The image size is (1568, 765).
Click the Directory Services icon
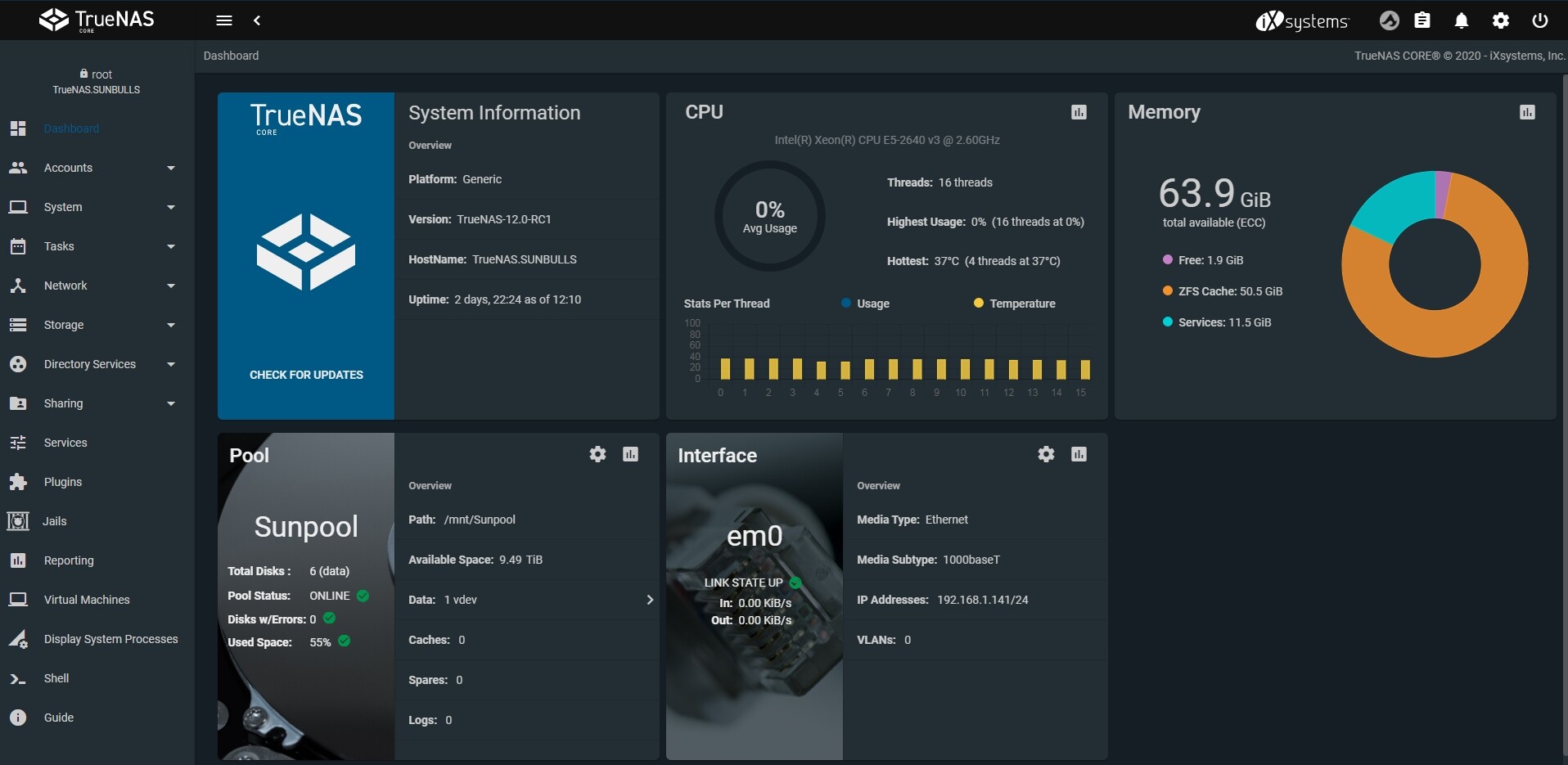(x=18, y=364)
